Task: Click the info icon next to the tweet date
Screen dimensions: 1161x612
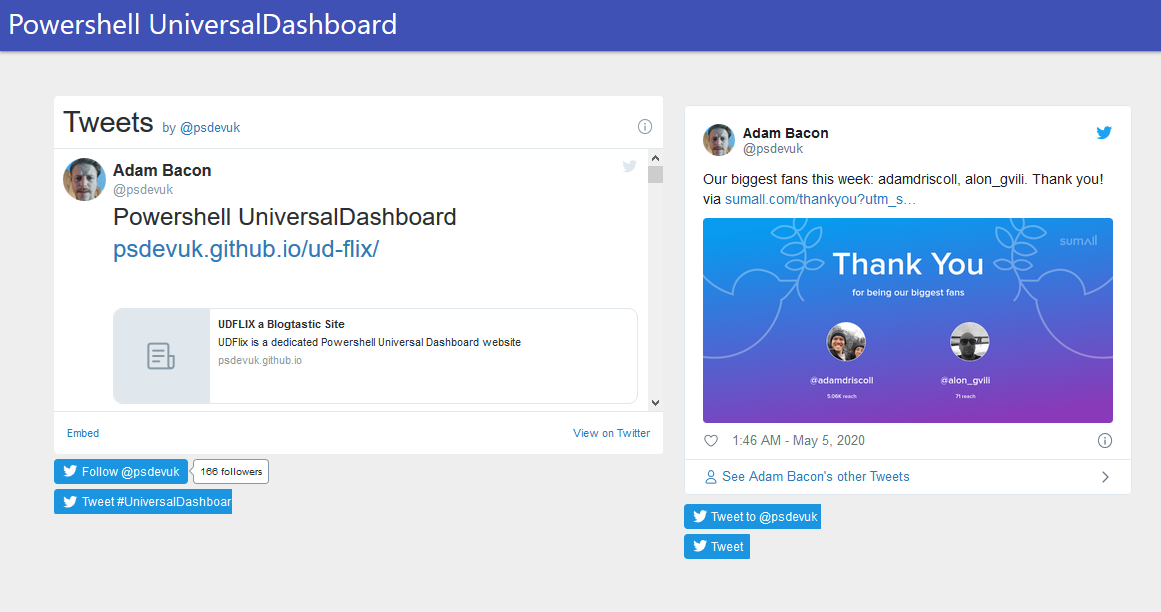Action: coord(1105,440)
